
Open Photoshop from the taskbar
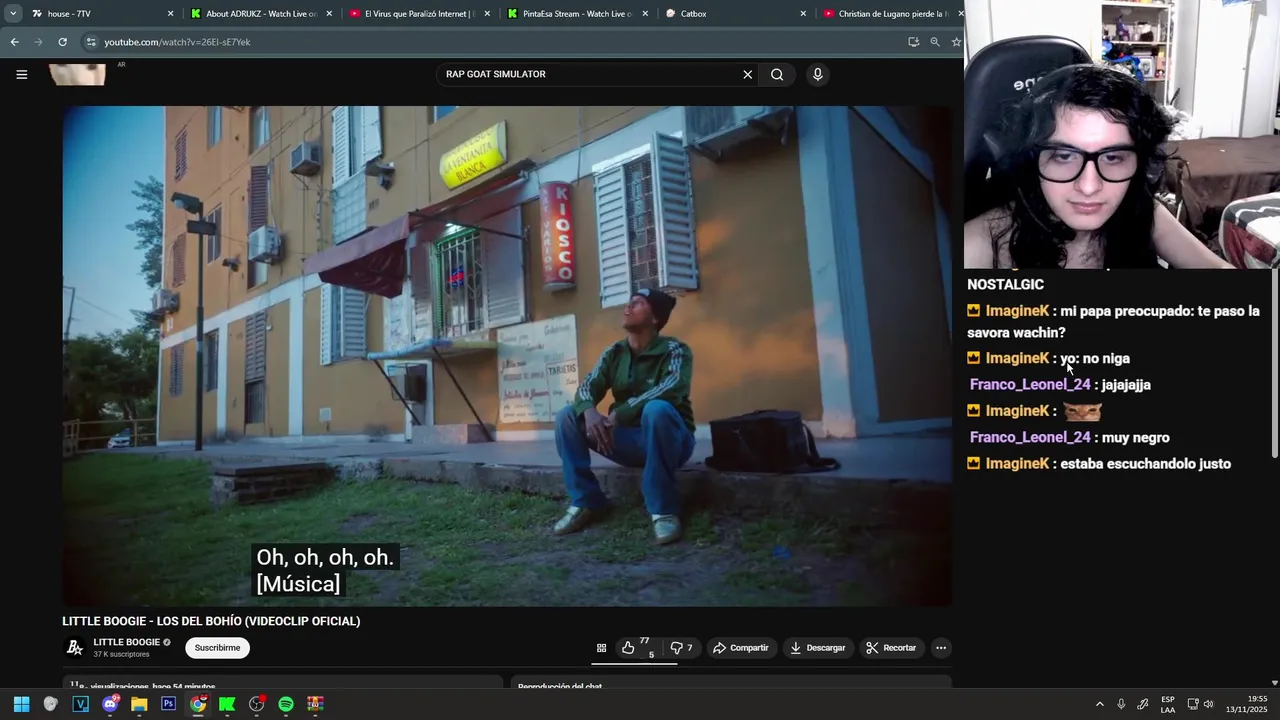[168, 704]
